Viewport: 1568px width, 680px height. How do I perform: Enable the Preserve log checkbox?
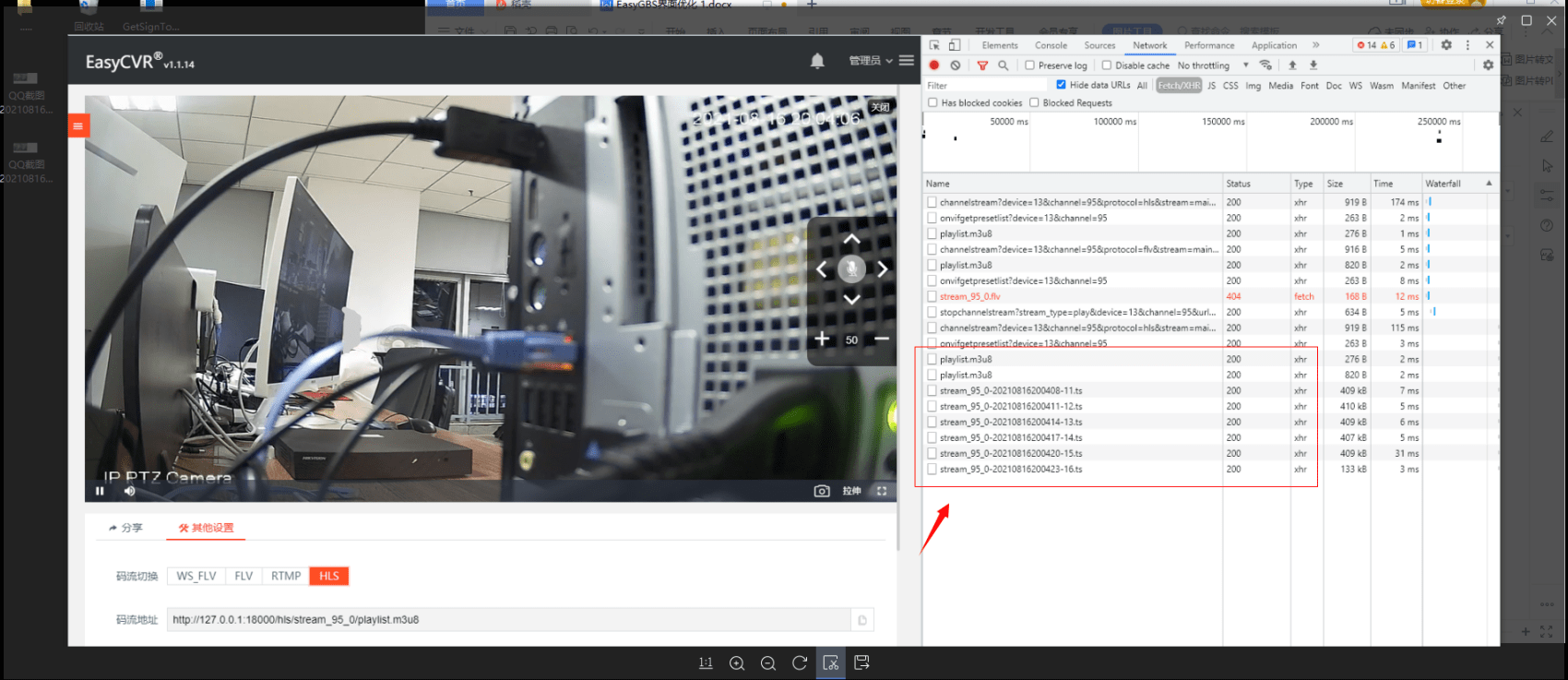coord(1030,66)
